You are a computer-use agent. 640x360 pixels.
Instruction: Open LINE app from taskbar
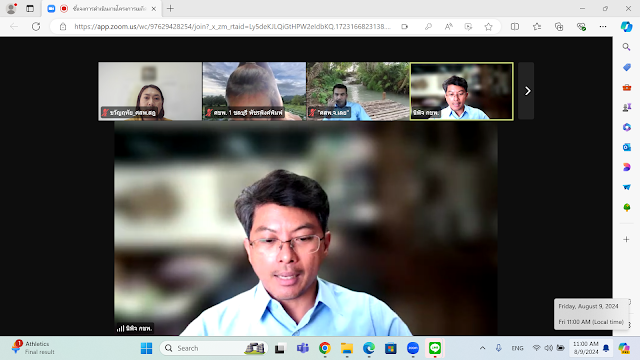pos(435,348)
